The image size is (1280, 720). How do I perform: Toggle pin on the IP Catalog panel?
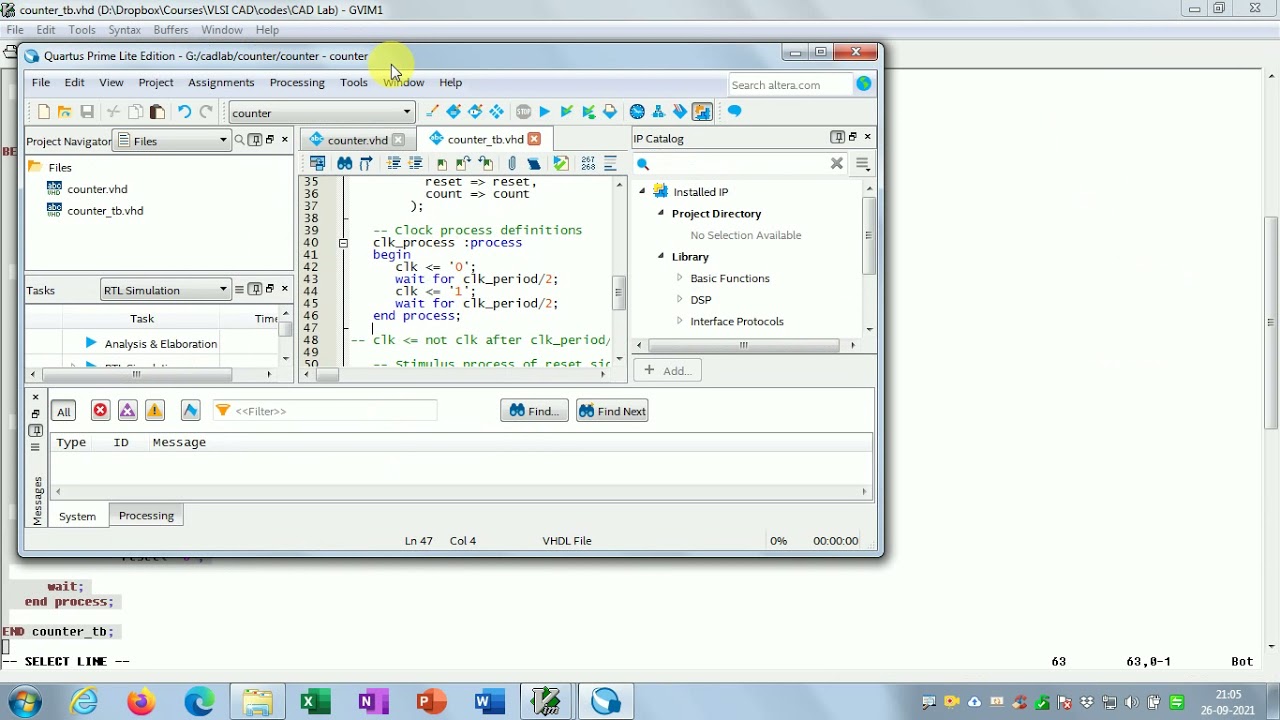837,137
